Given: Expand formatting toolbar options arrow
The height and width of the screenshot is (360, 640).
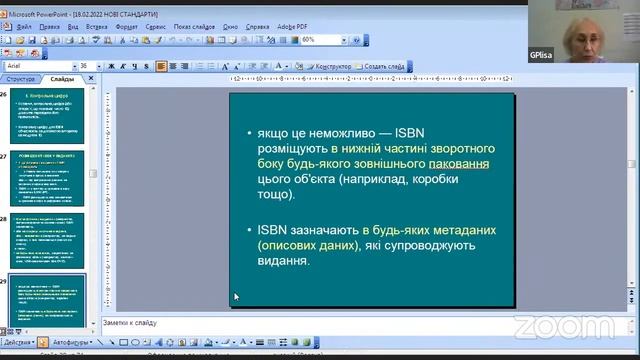Looking at the screenshot, I should click(410, 66).
